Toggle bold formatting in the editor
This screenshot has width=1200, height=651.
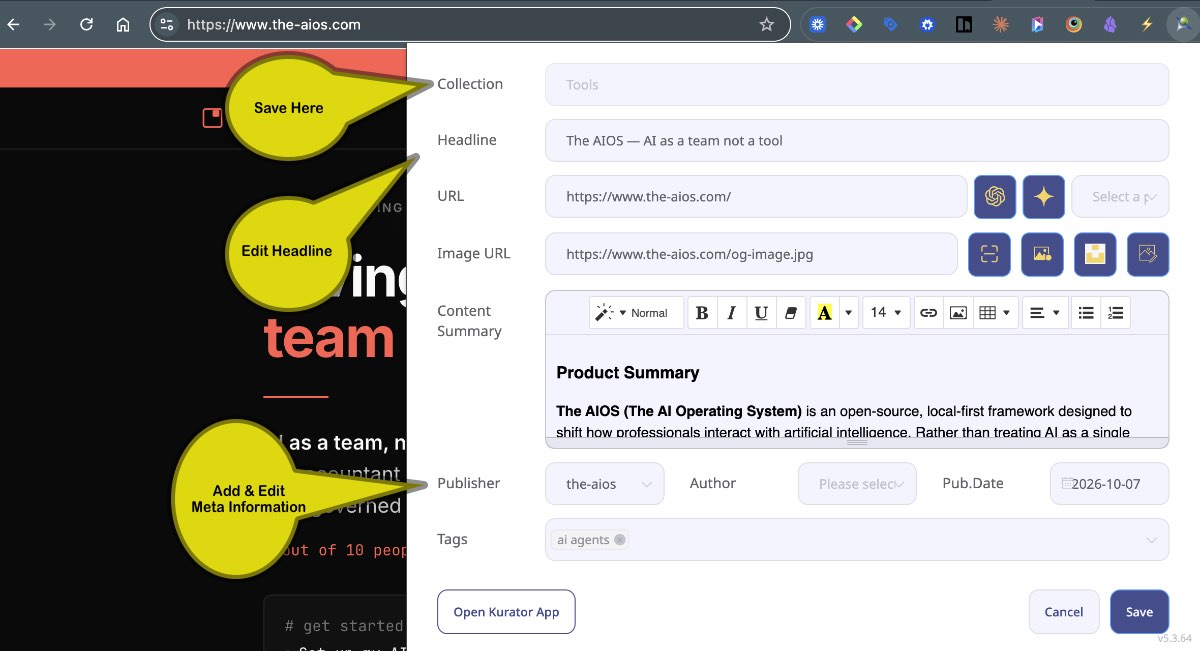coord(702,313)
